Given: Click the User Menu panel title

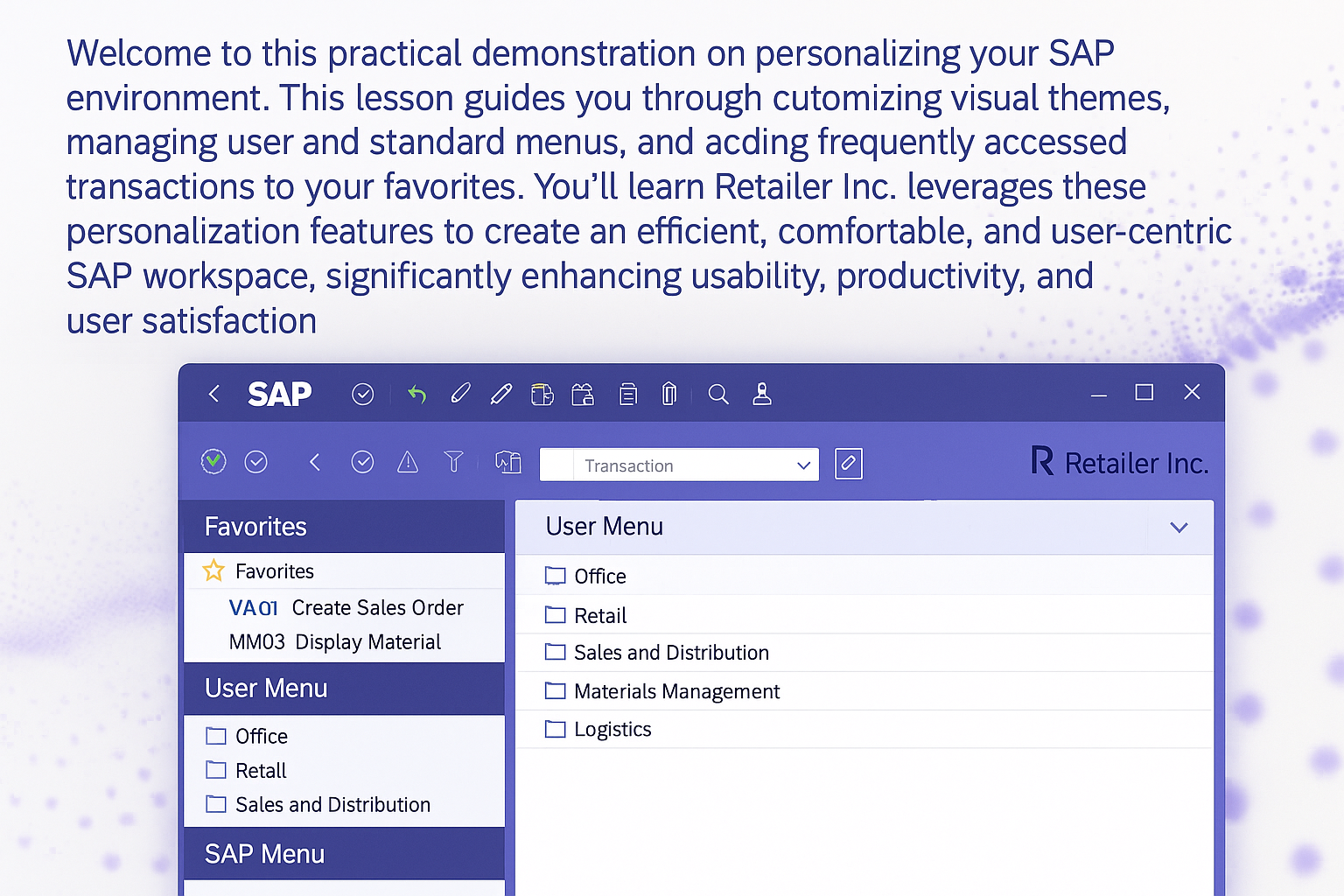Looking at the screenshot, I should pyautogui.click(x=605, y=527).
